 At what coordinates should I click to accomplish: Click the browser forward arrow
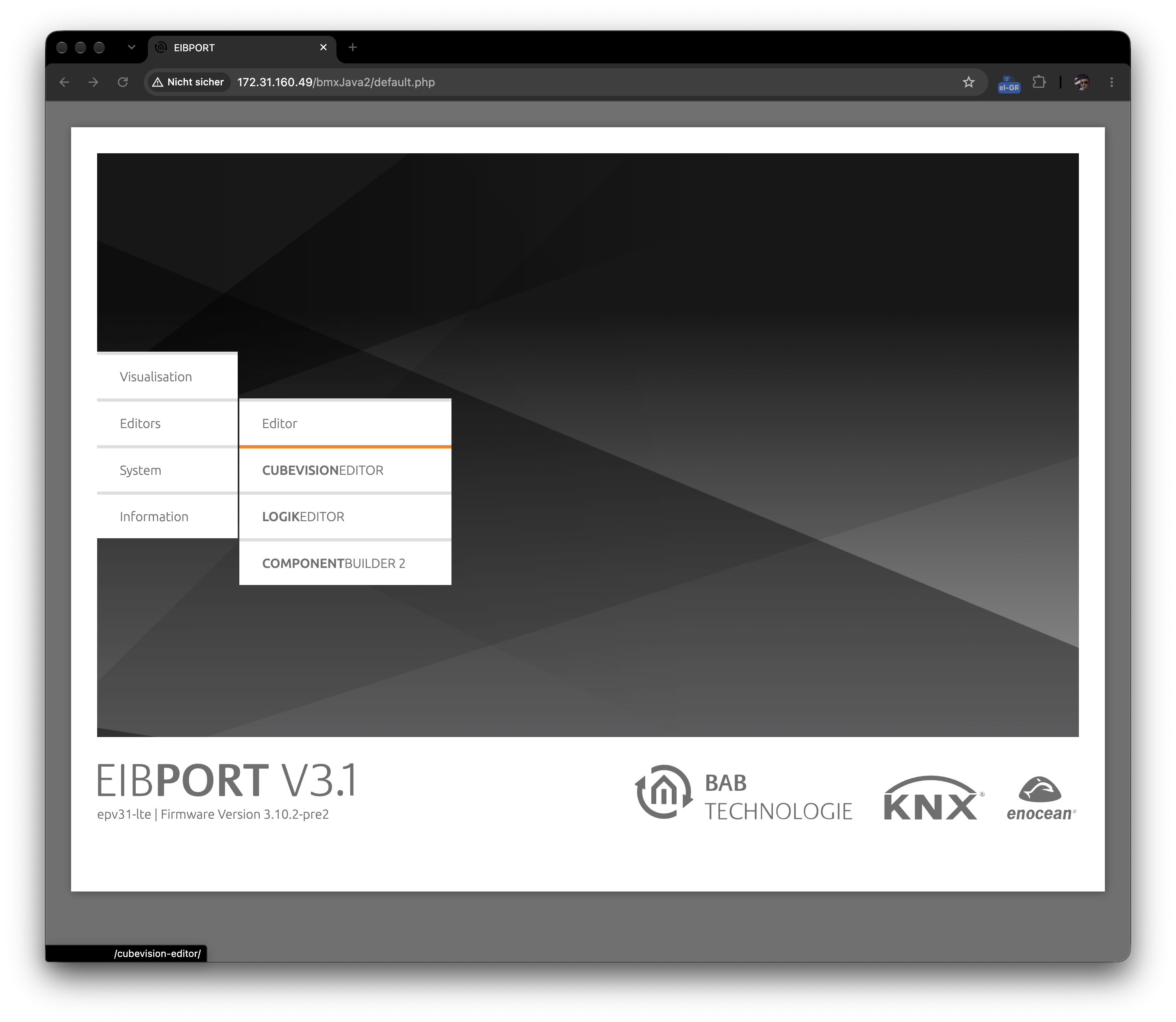tap(93, 82)
